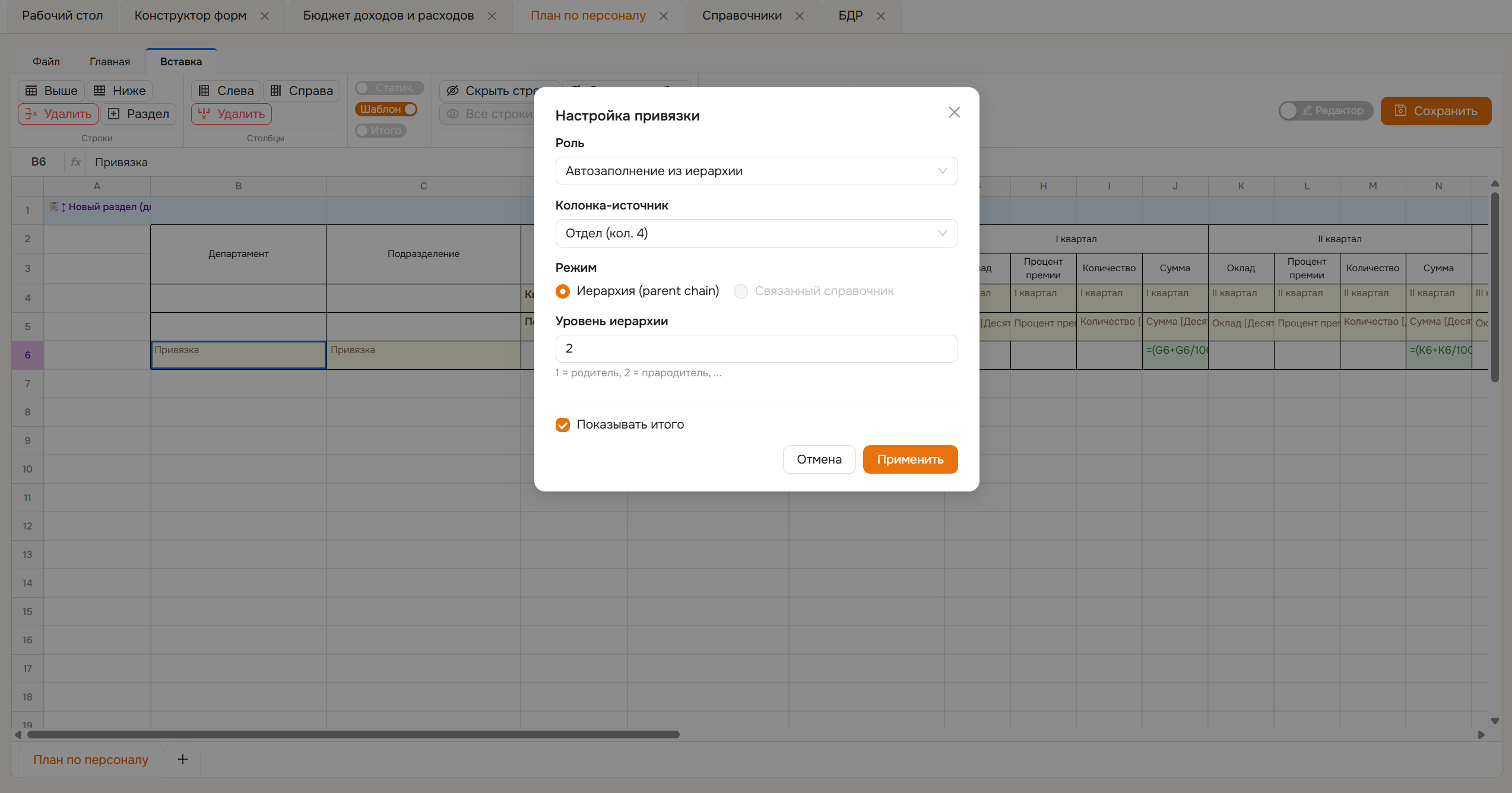Open the Роль dropdown
Image resolution: width=1512 pixels, height=793 pixels.
756,171
